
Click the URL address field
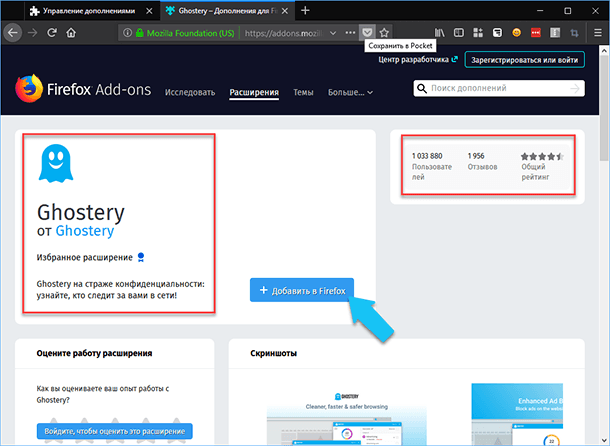pos(283,33)
